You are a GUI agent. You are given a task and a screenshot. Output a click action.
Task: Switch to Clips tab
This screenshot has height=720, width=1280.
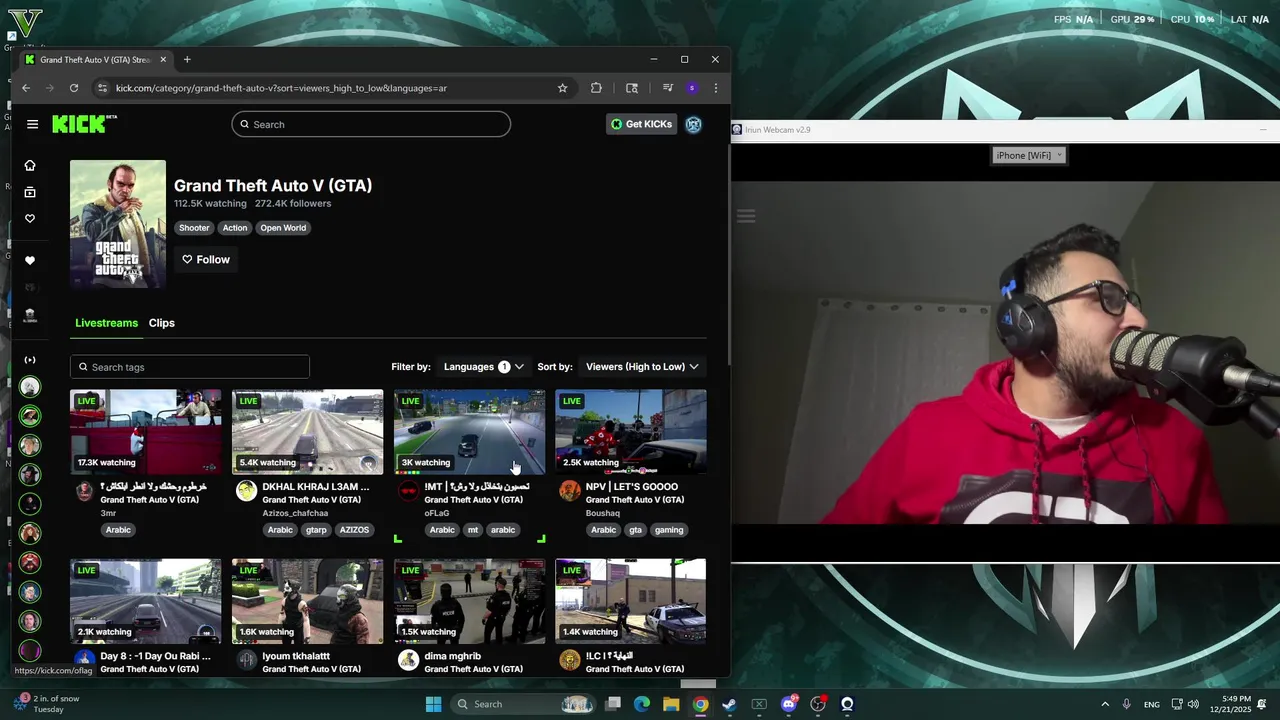(162, 323)
